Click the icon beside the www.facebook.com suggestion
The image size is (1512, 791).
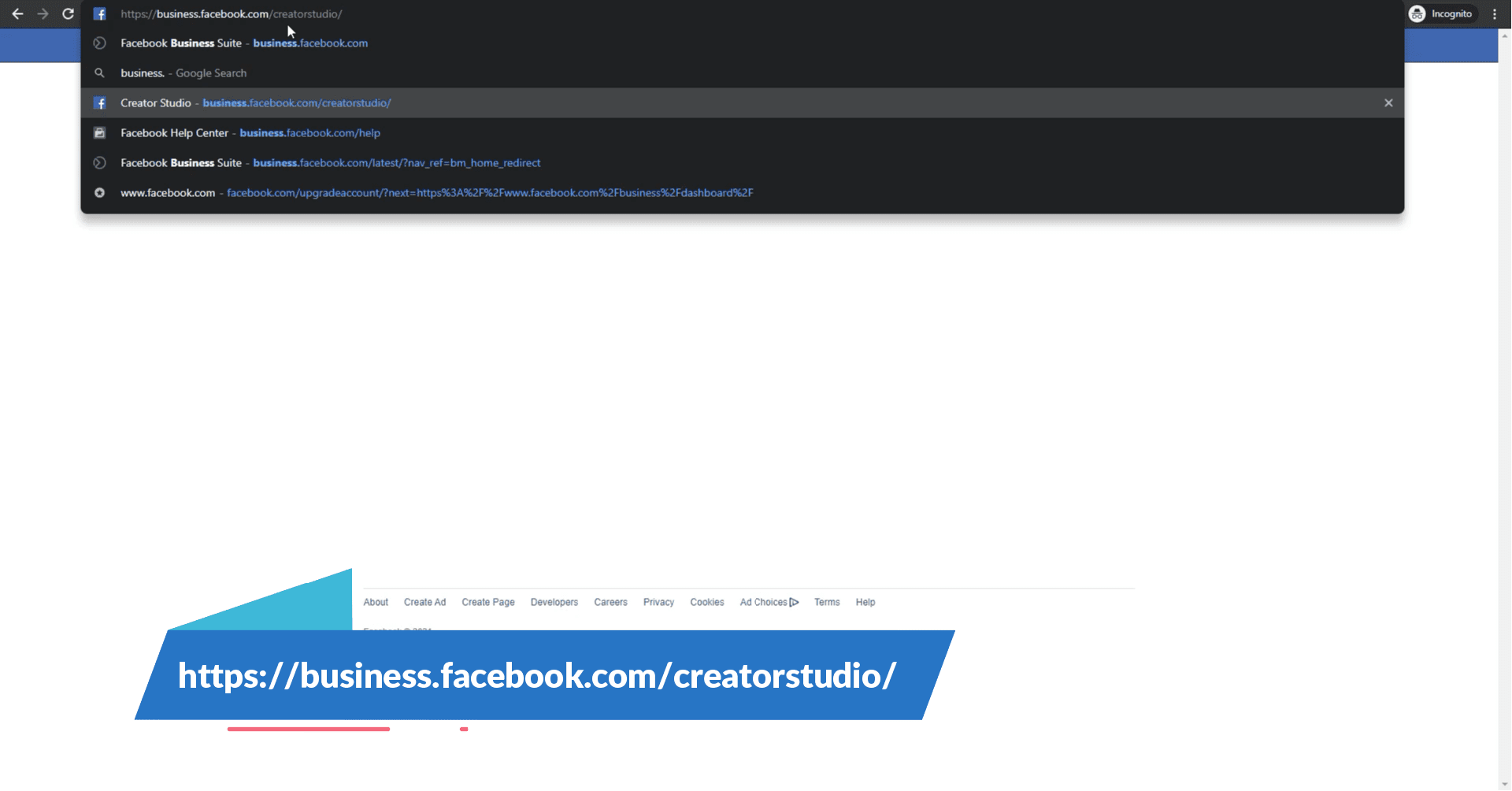[99, 192]
